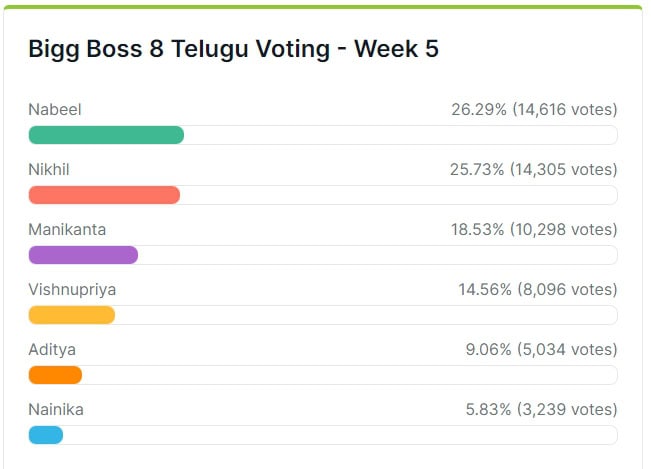Select the Nikhil option label

[x=49, y=170]
